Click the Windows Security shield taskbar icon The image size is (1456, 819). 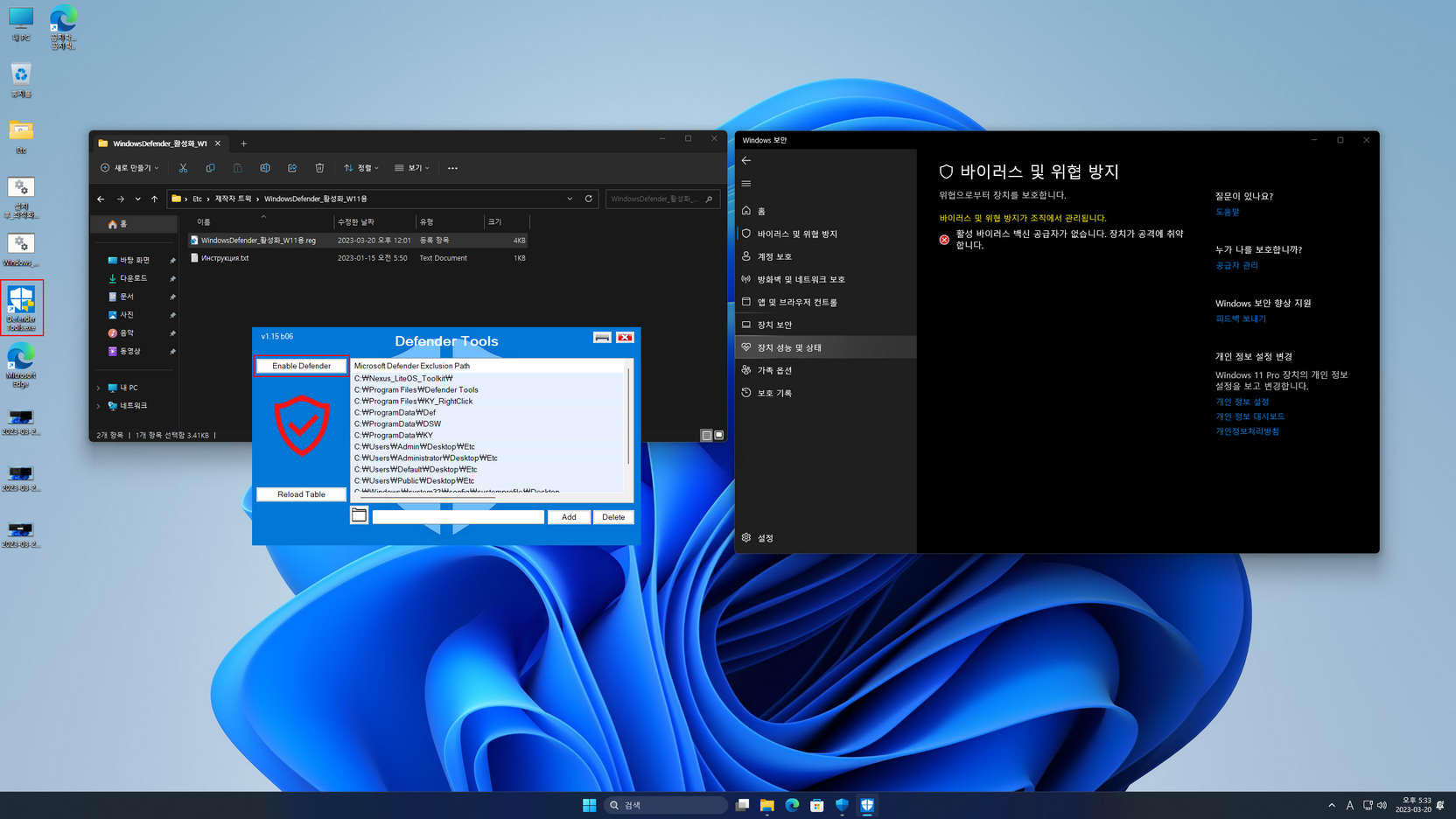[842, 805]
